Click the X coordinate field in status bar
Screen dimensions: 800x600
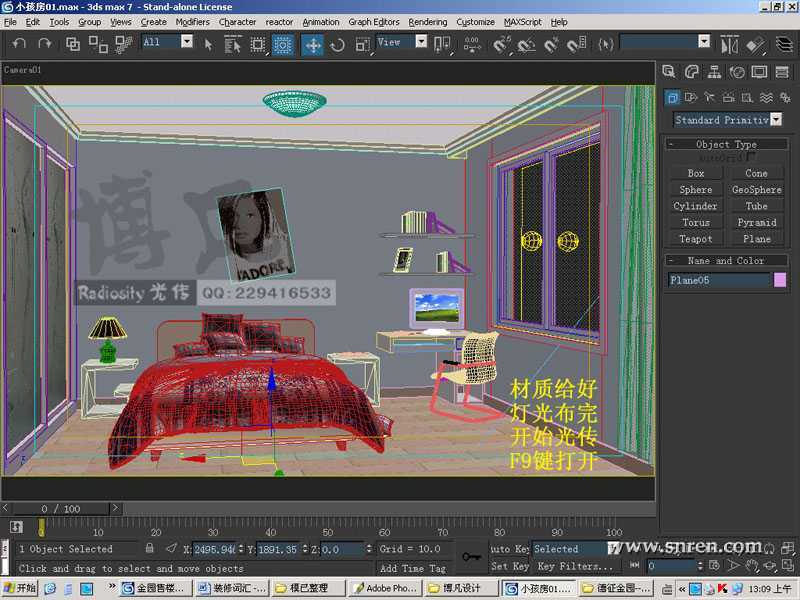click(214, 549)
